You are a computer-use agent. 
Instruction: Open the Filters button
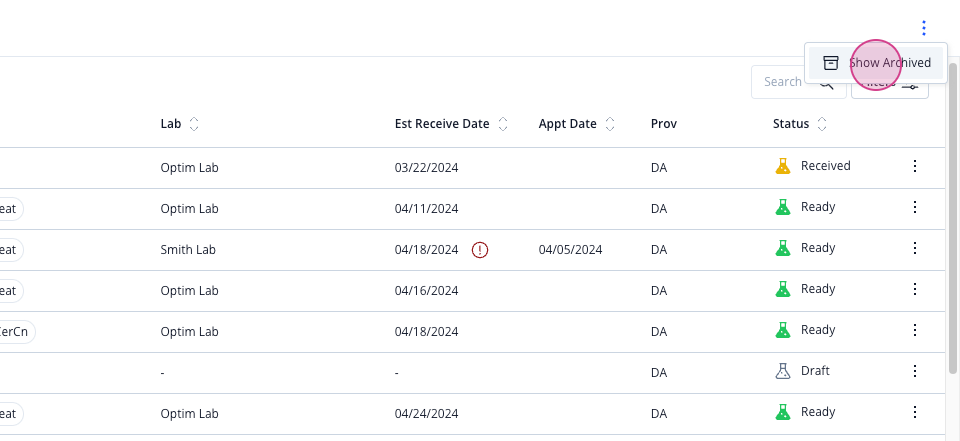(890, 82)
